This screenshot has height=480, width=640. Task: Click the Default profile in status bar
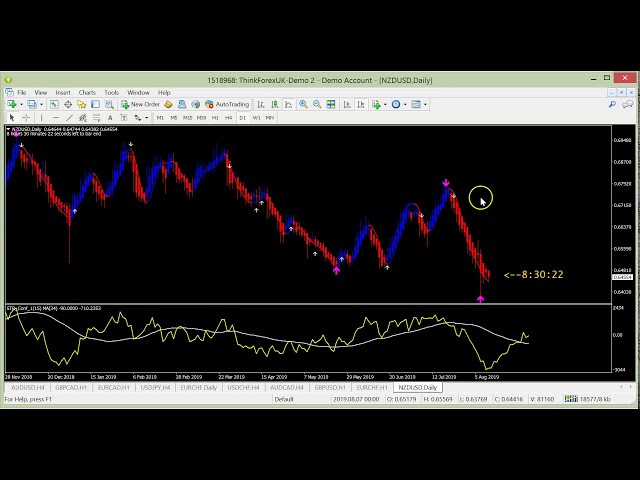pyautogui.click(x=284, y=399)
